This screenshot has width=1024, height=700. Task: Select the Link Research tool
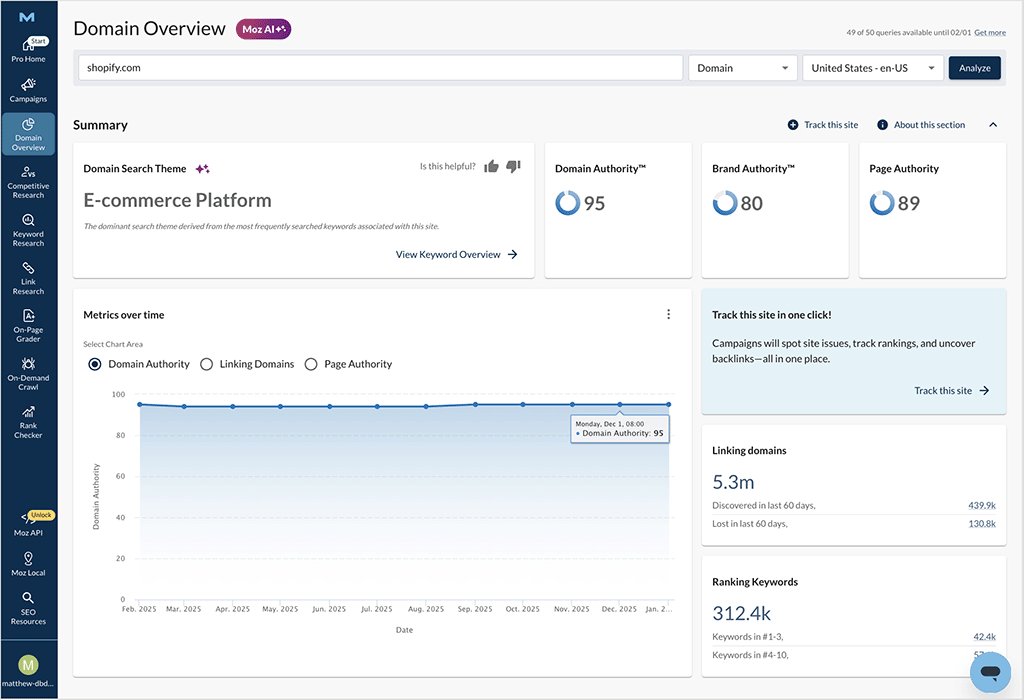coord(29,277)
